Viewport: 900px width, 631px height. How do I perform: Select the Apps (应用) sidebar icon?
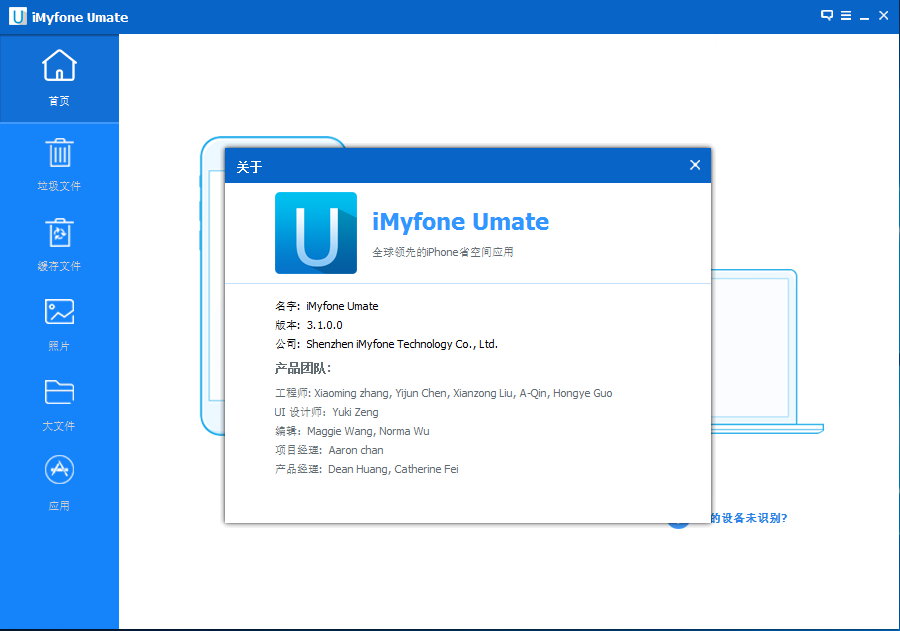59,470
